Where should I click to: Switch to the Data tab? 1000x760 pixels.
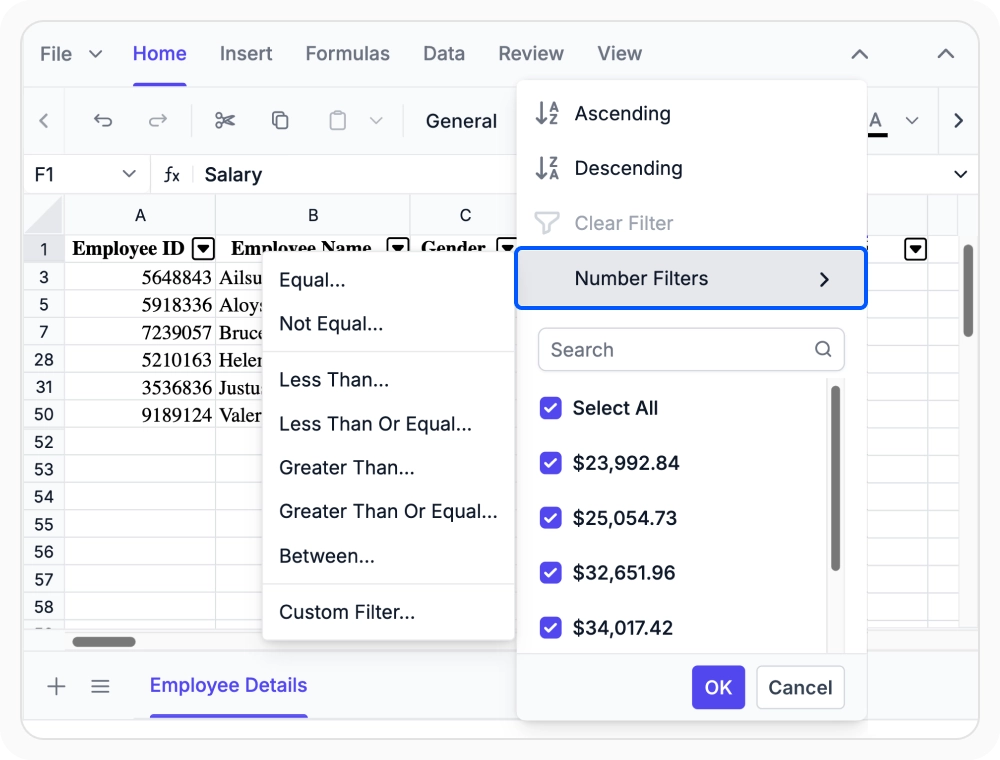444,54
